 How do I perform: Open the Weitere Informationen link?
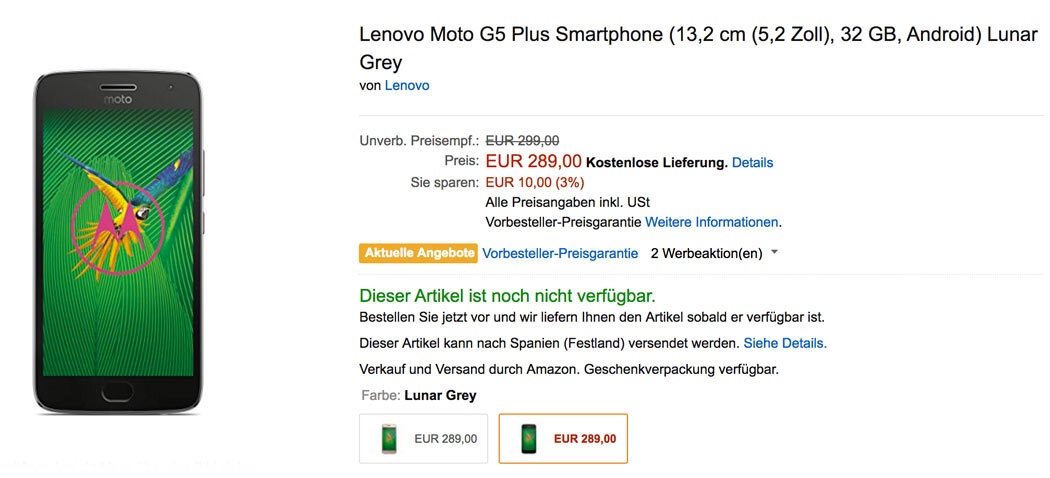click(712, 222)
